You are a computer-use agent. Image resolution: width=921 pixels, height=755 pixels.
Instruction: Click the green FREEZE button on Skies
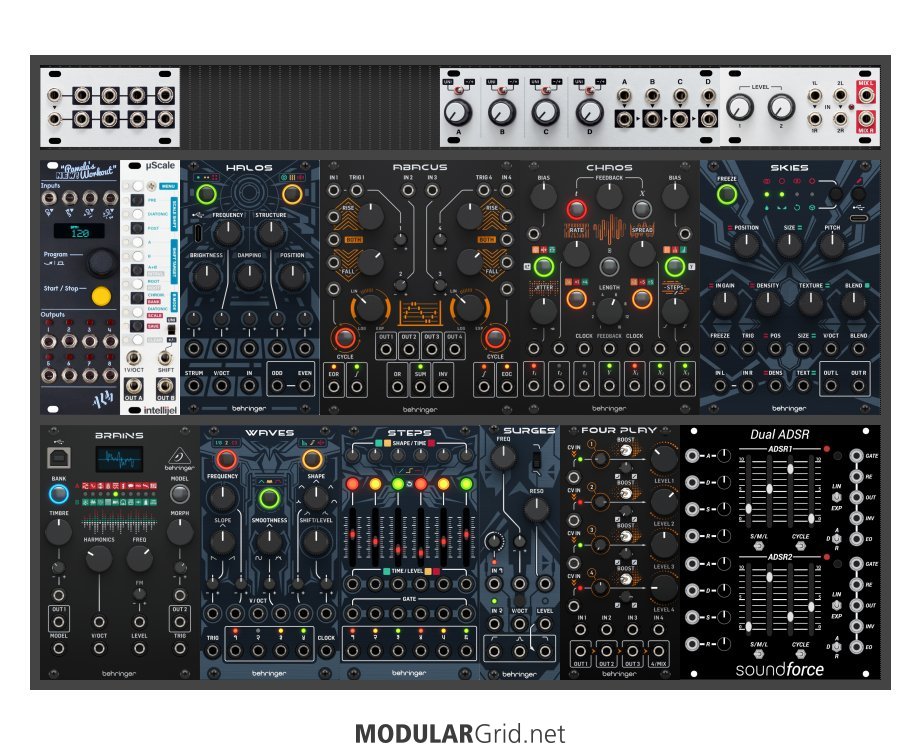(x=727, y=194)
